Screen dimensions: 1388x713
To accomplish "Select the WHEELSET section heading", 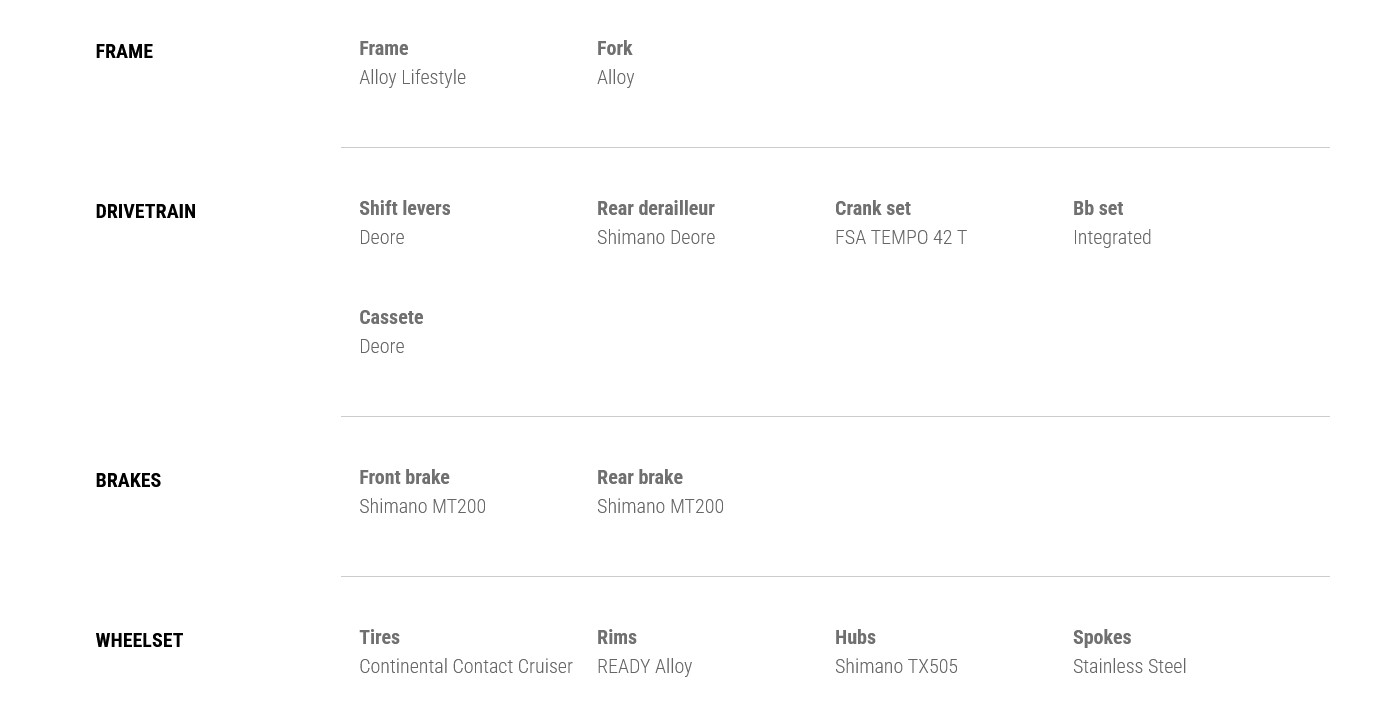I will coord(139,640).
